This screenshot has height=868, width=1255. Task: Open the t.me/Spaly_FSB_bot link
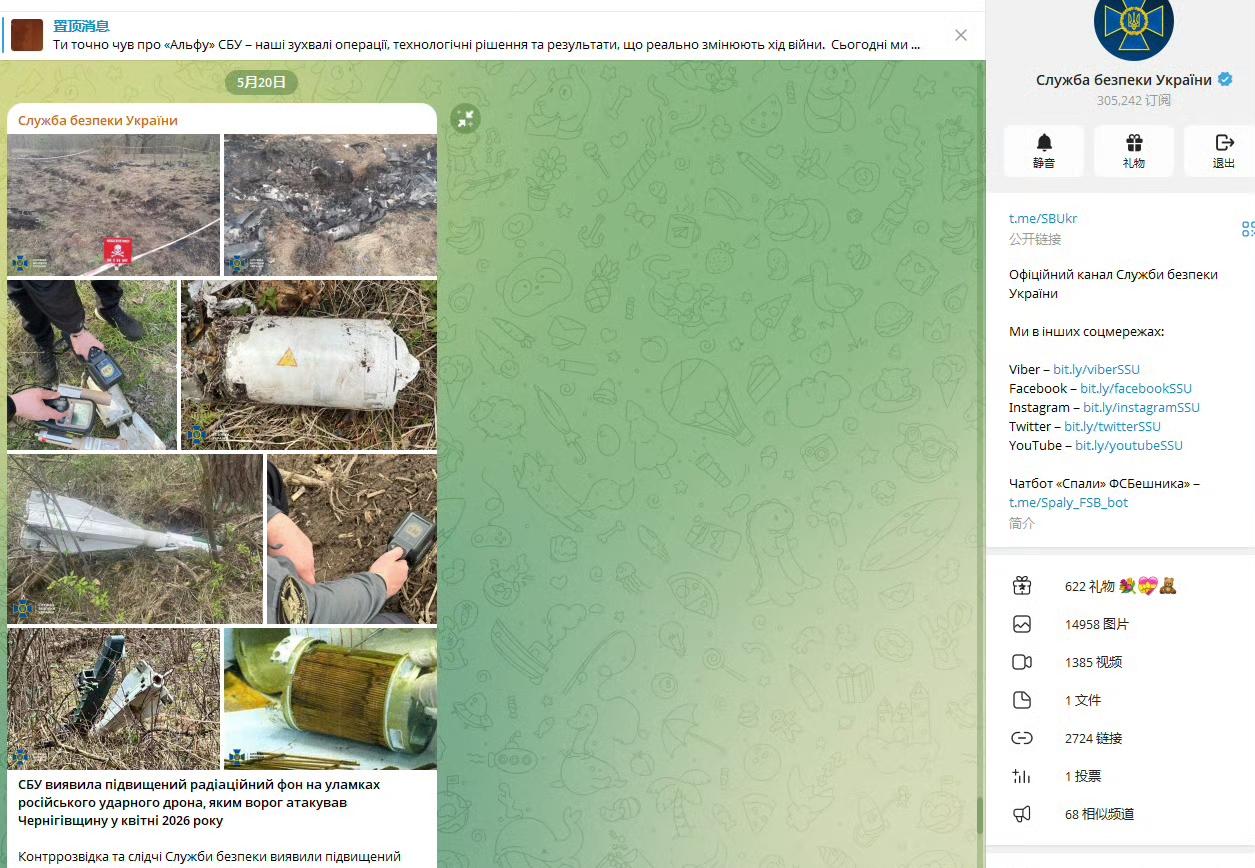tap(1068, 502)
